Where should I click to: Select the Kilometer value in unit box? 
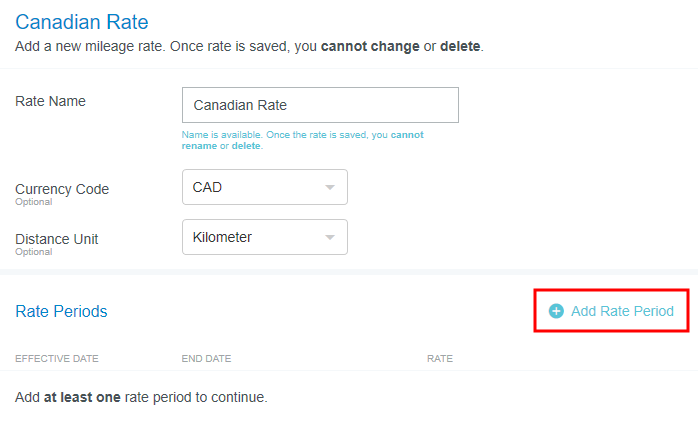point(222,237)
